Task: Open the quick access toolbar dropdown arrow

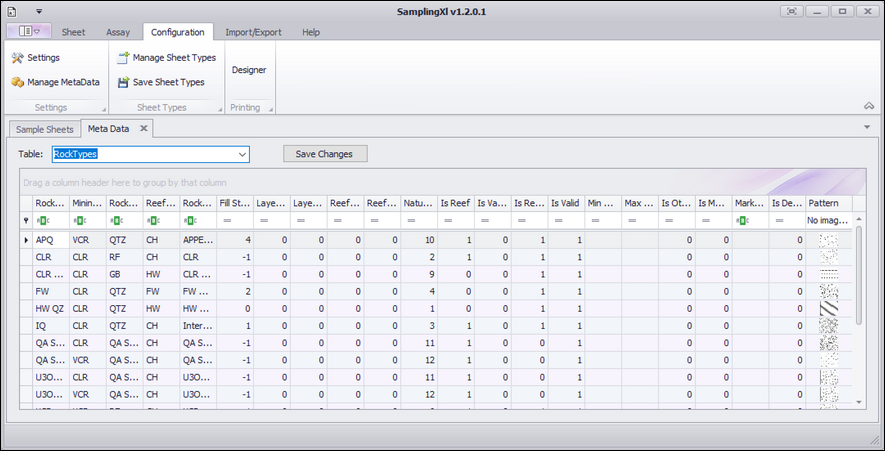Action: point(38,11)
